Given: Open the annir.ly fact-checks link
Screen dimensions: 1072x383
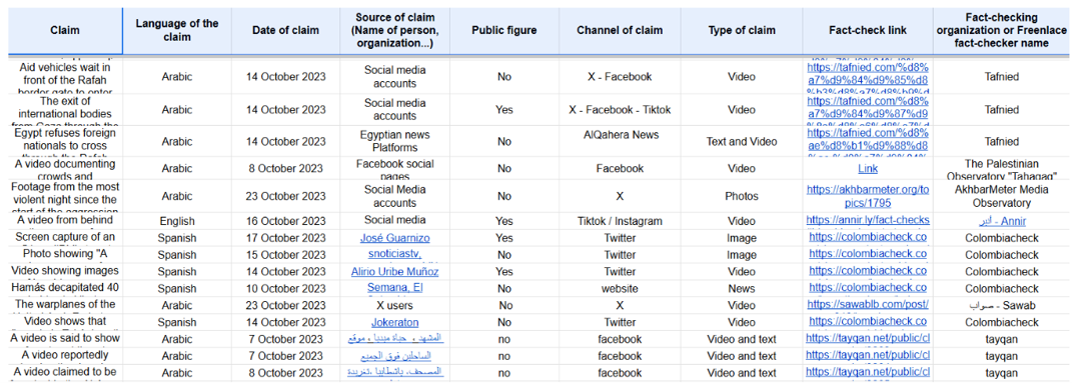Looking at the screenshot, I should [x=868, y=220].
